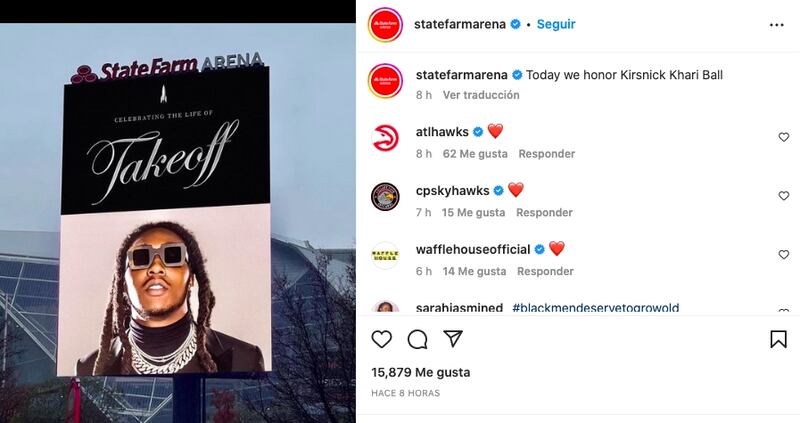800x423 pixels.
Task: Open the Waffle House avatar
Action: click(385, 256)
